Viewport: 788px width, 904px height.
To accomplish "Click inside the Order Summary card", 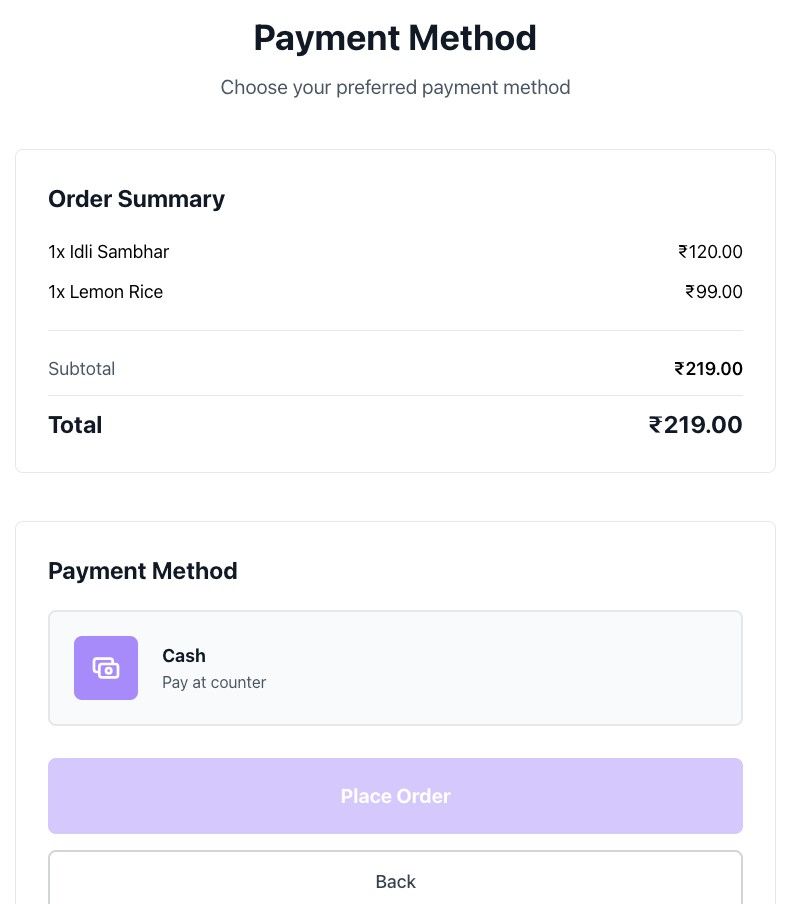I will pos(395,310).
